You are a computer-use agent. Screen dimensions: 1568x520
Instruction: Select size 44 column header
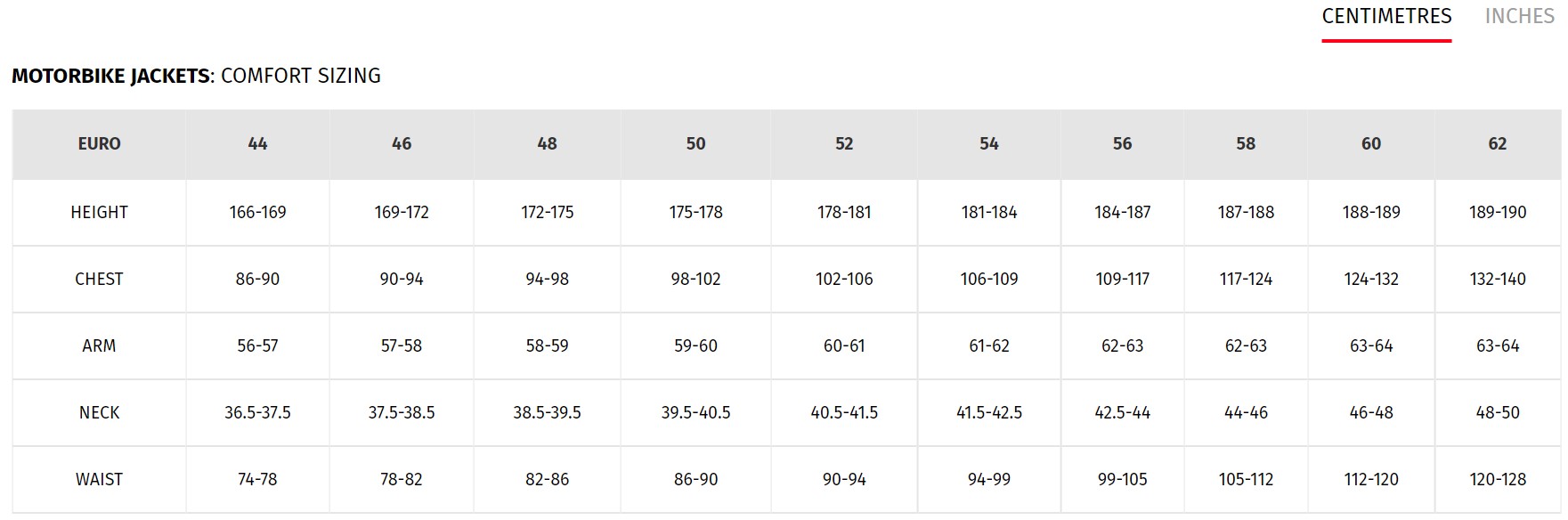(257, 144)
